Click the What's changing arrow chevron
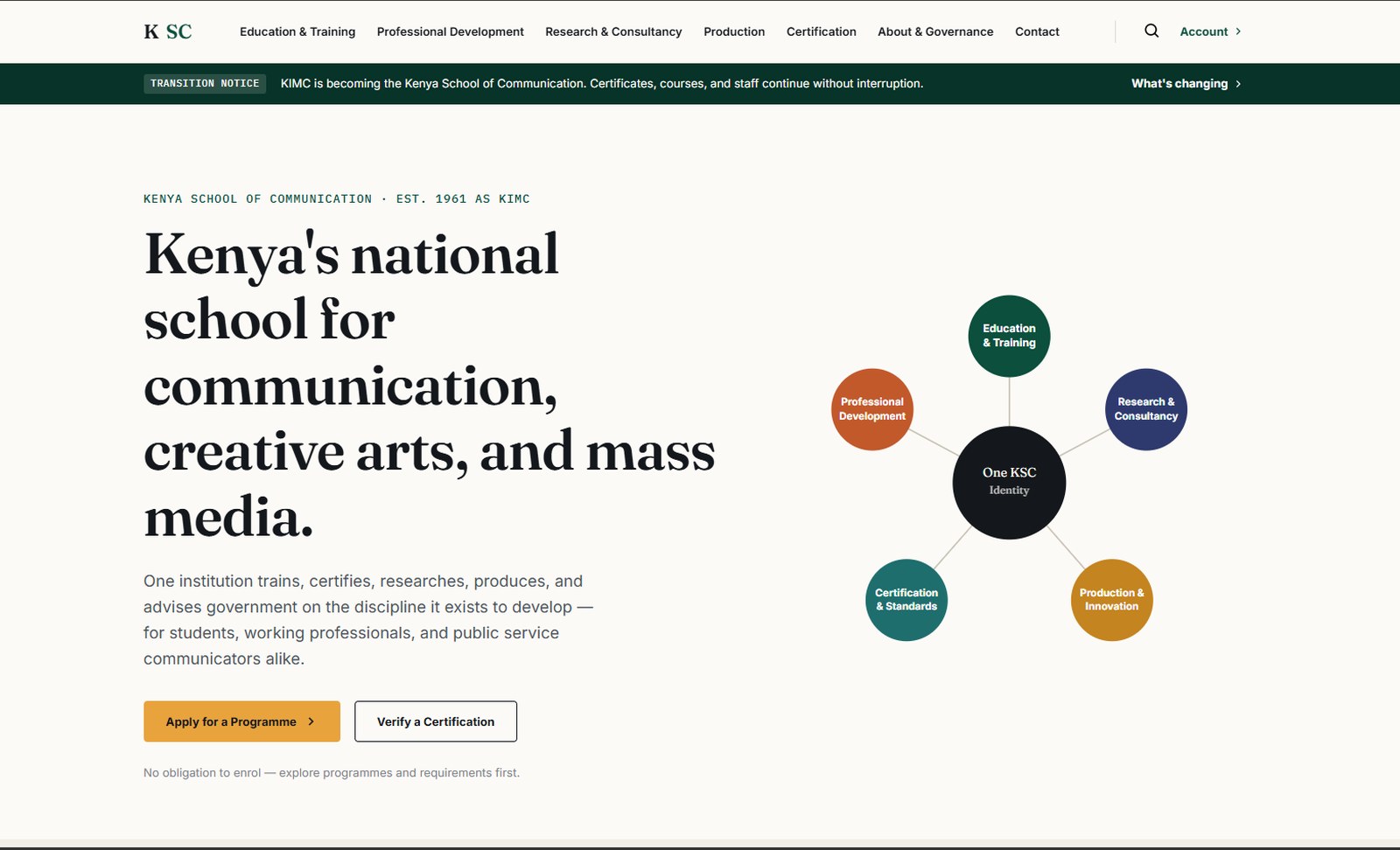Image resolution: width=1400 pixels, height=850 pixels. click(1238, 84)
